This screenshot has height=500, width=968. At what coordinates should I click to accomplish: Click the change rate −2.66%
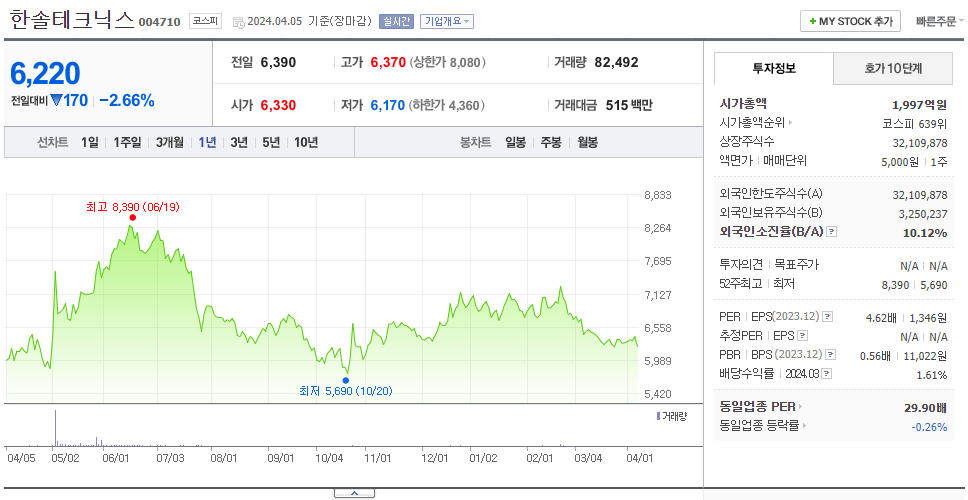tap(127, 101)
